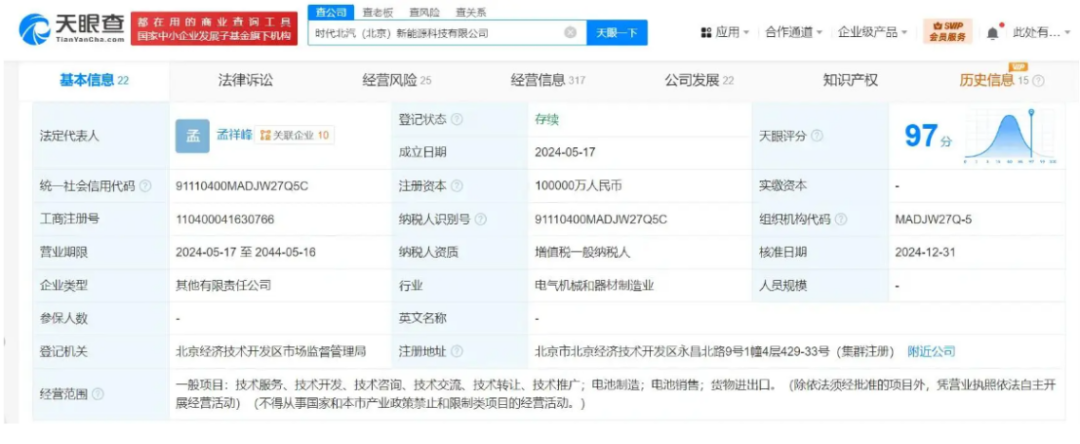This screenshot has width=1080, height=444.
Task: Switch to the 查关系 search tab
Action: [x=470, y=12]
